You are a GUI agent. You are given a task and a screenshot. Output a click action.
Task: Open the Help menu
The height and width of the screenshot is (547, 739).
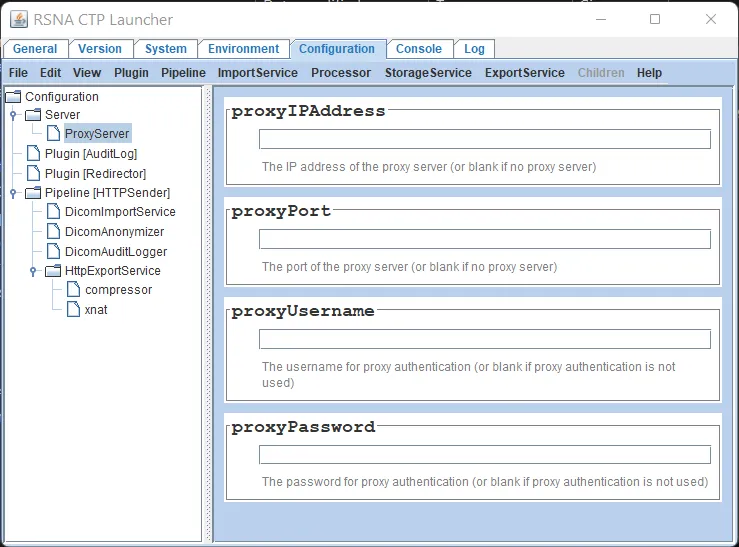(x=649, y=73)
